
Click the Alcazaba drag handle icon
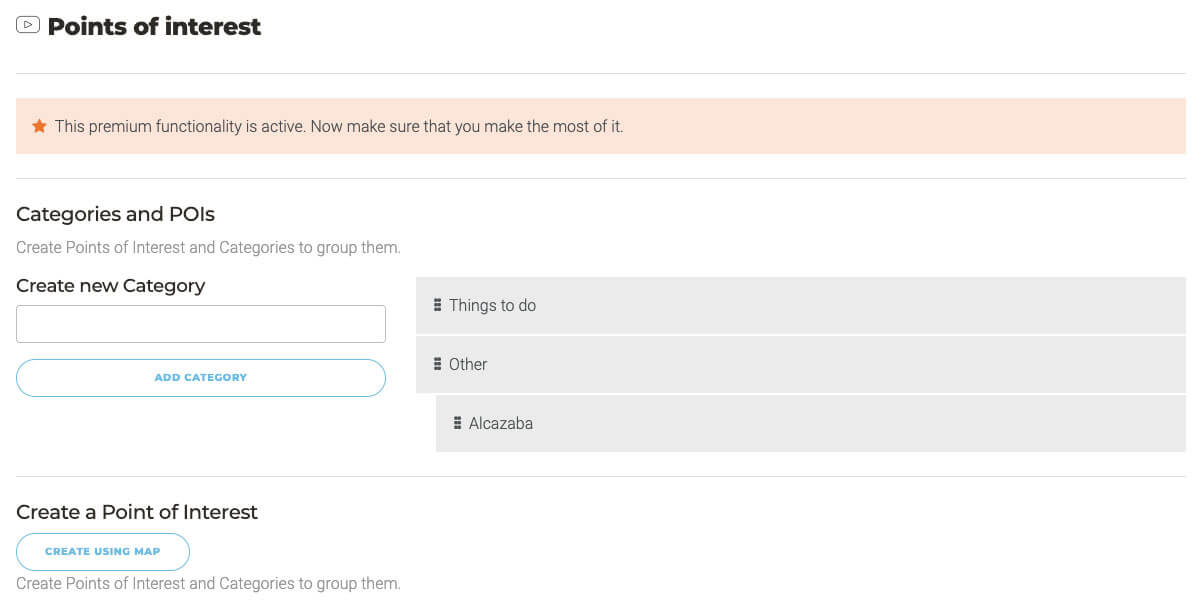(457, 423)
